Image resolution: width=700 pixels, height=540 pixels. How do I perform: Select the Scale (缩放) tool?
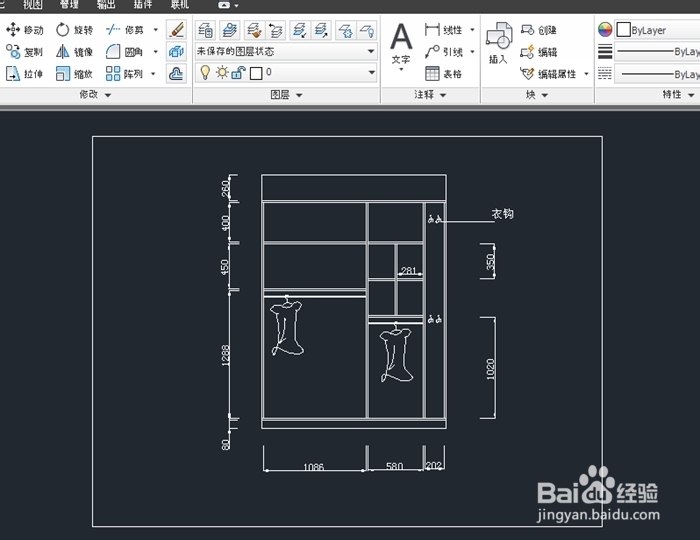pos(75,74)
